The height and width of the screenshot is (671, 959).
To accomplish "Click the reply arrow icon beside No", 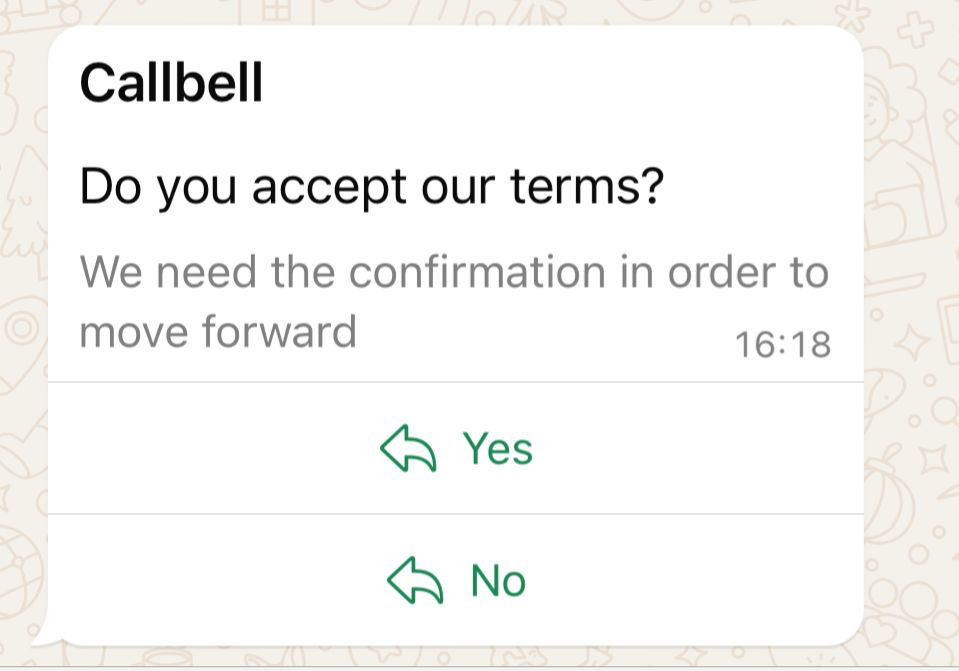I will 415,581.
